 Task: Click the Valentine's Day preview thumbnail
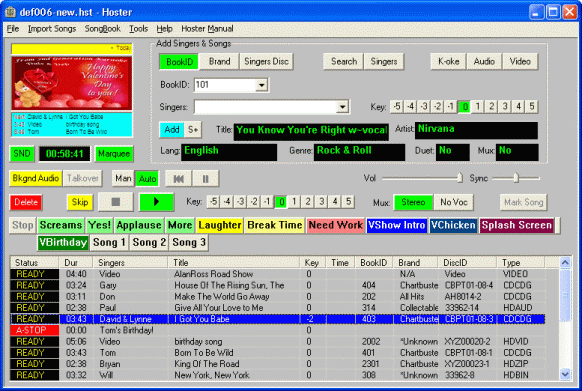[72, 83]
